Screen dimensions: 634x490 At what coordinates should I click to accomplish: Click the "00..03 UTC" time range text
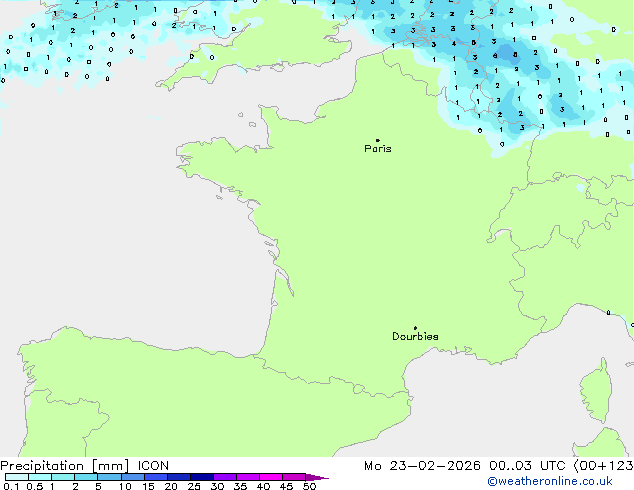pyautogui.click(x=527, y=466)
